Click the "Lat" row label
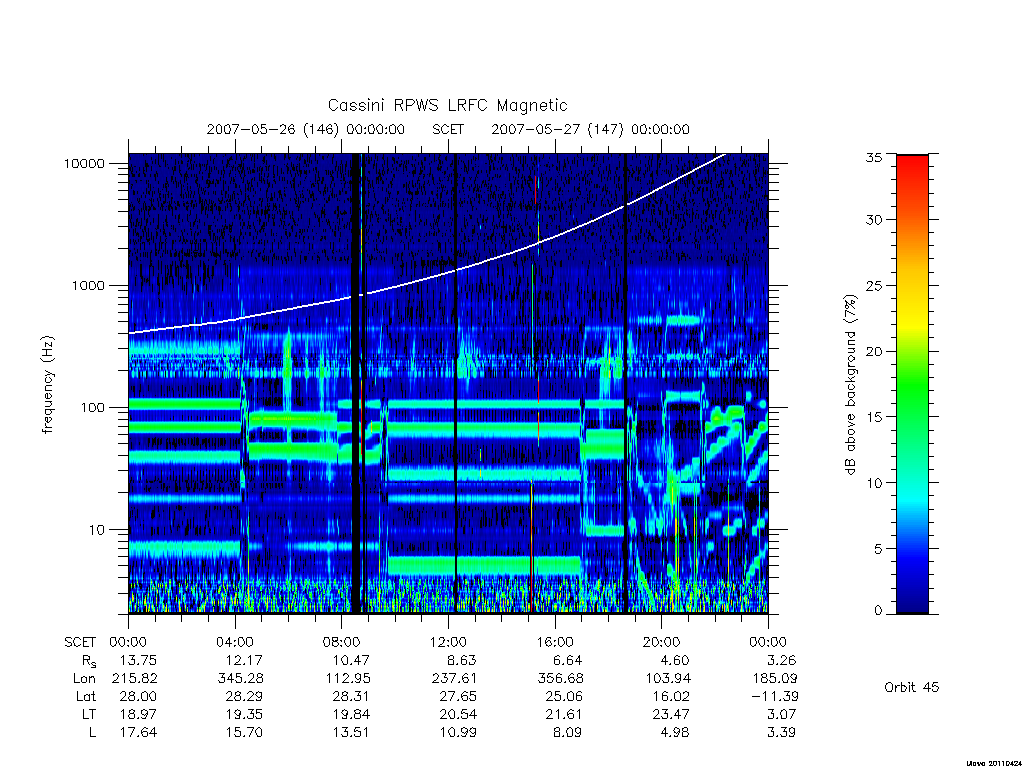The width and height of the screenshot is (1024, 768). 86,696
